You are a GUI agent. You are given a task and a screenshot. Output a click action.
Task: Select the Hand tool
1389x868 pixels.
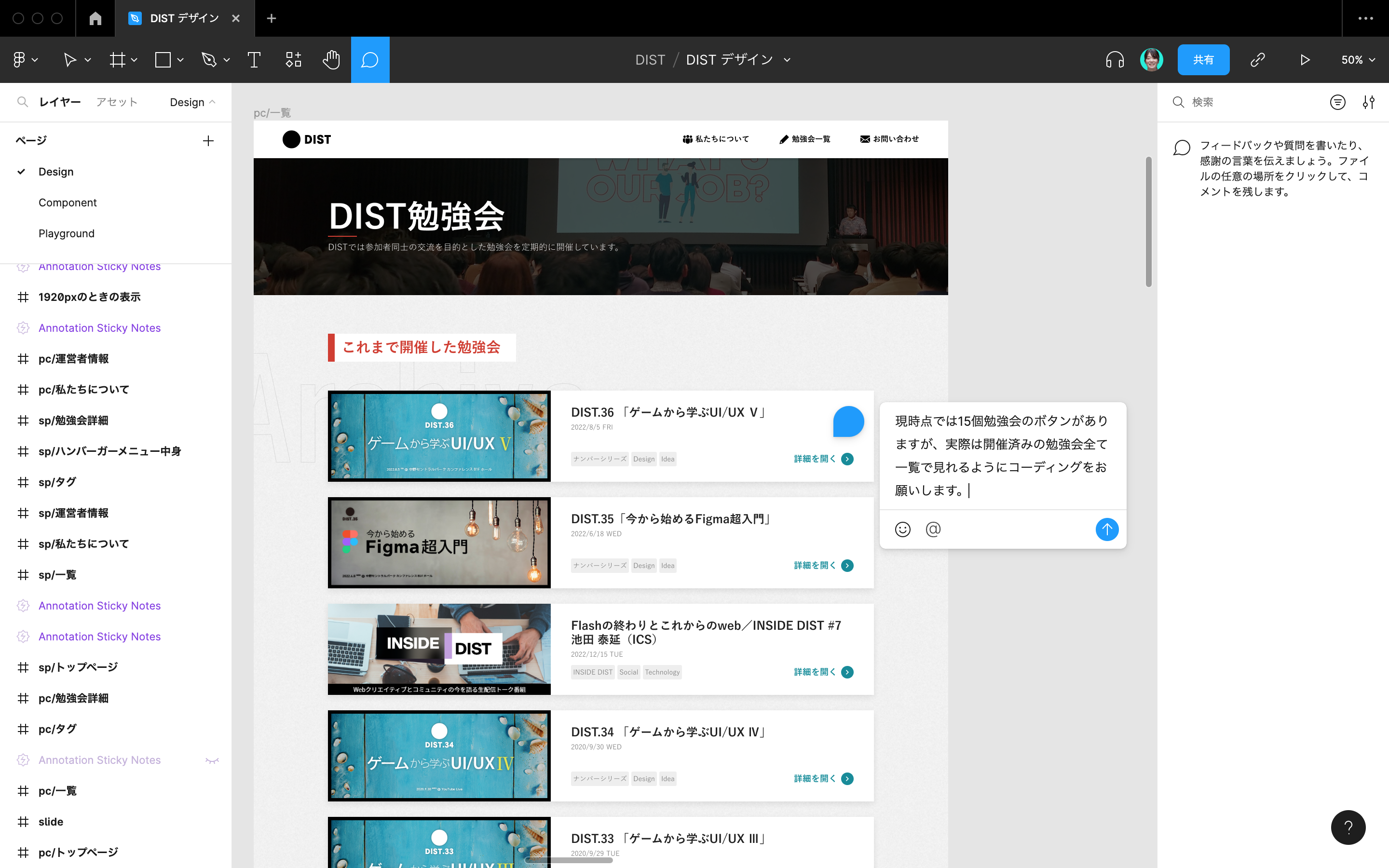pos(331,59)
